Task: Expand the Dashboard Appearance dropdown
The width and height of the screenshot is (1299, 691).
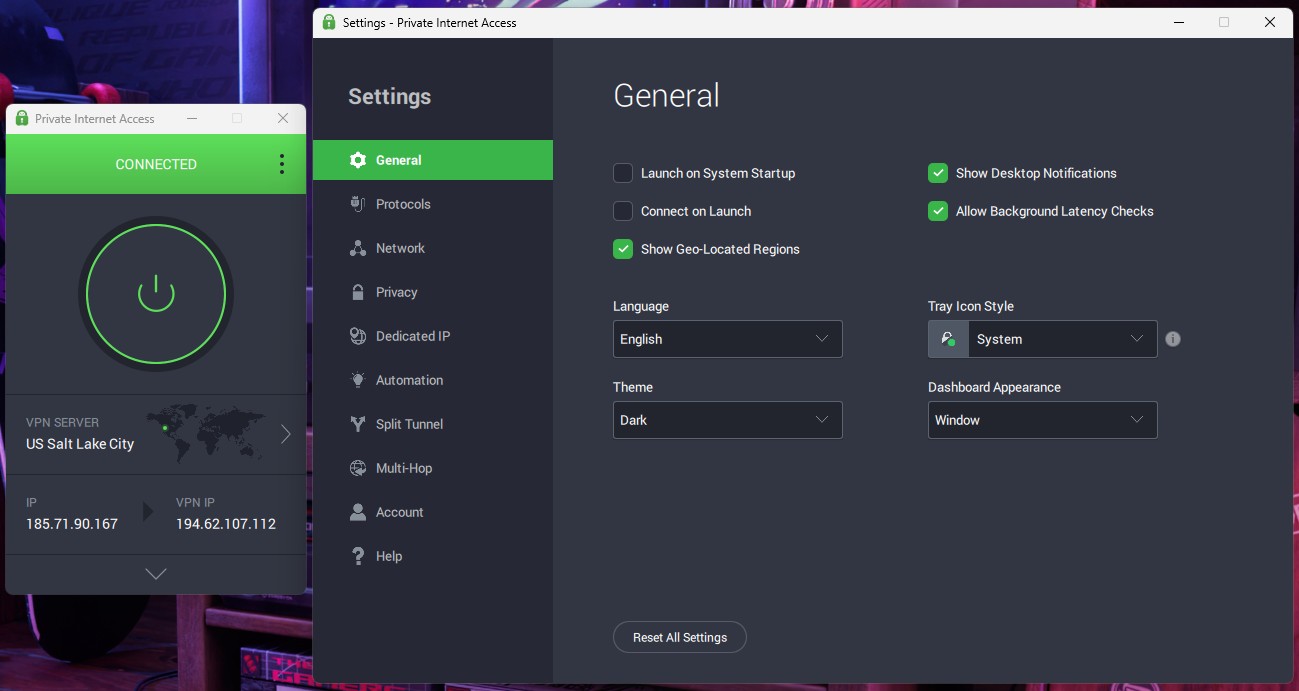Action: click(x=1043, y=420)
